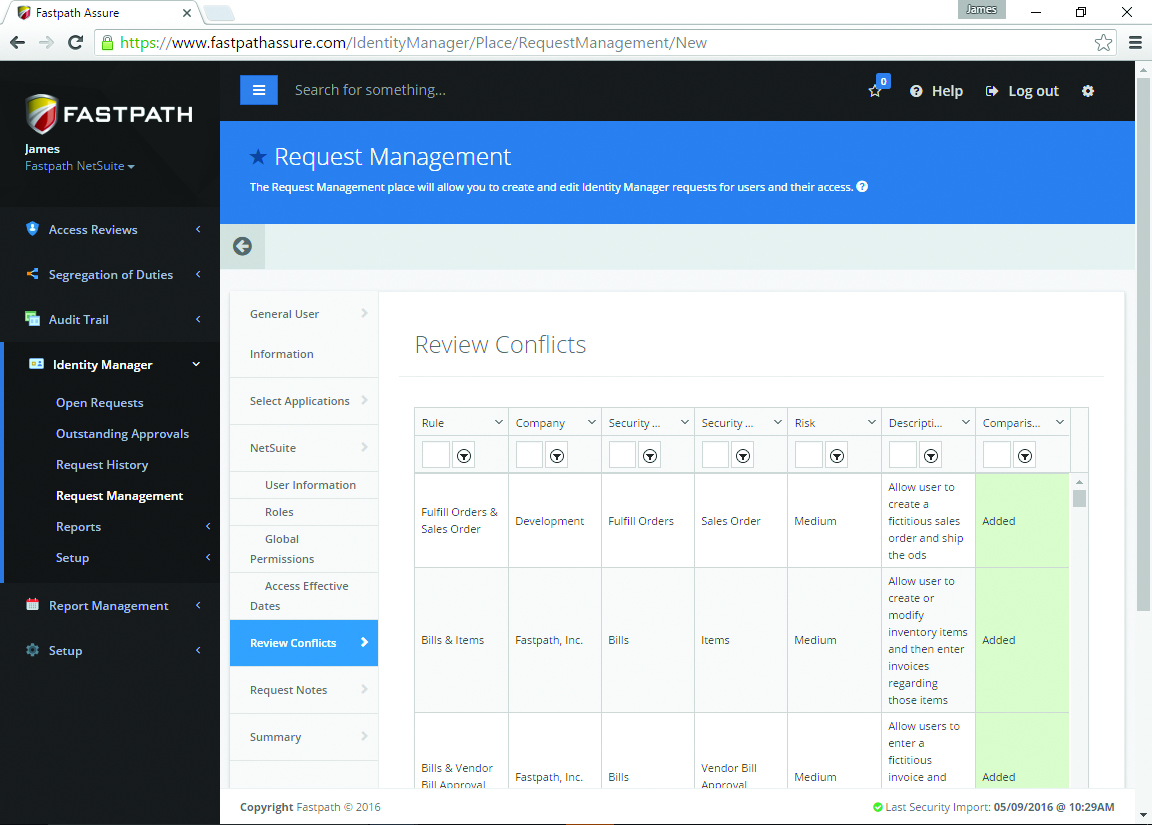Screen dimensions: 1152x825
Task: Click the Report Management calendar icon
Action: point(32,605)
